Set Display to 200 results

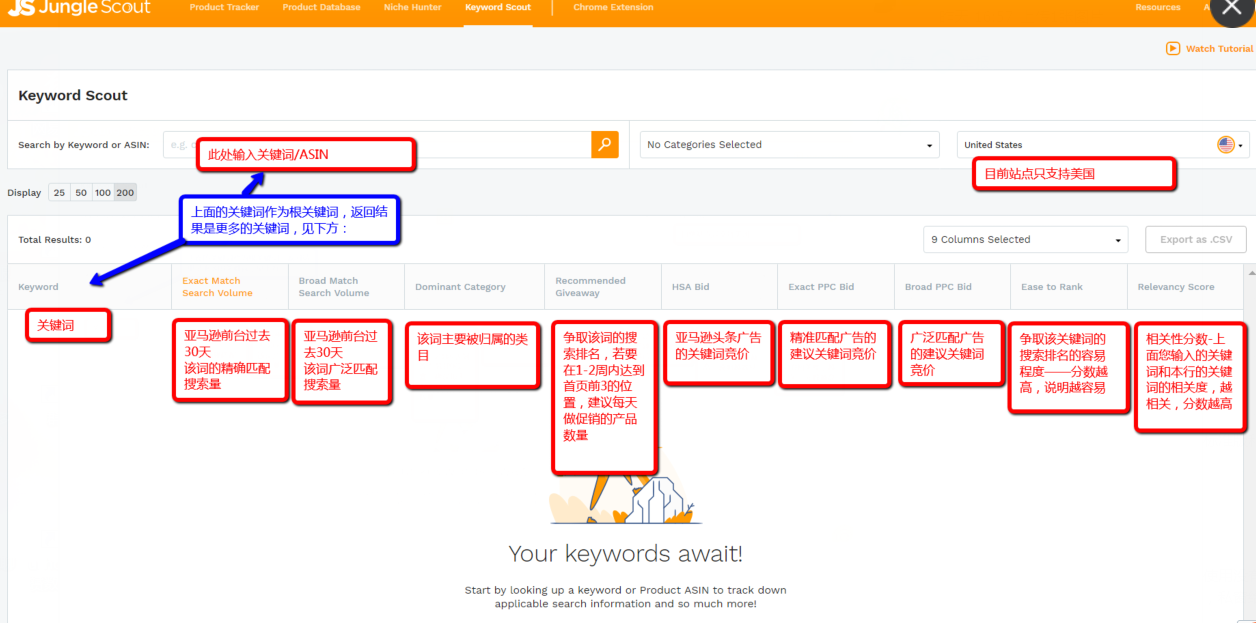click(x=125, y=192)
